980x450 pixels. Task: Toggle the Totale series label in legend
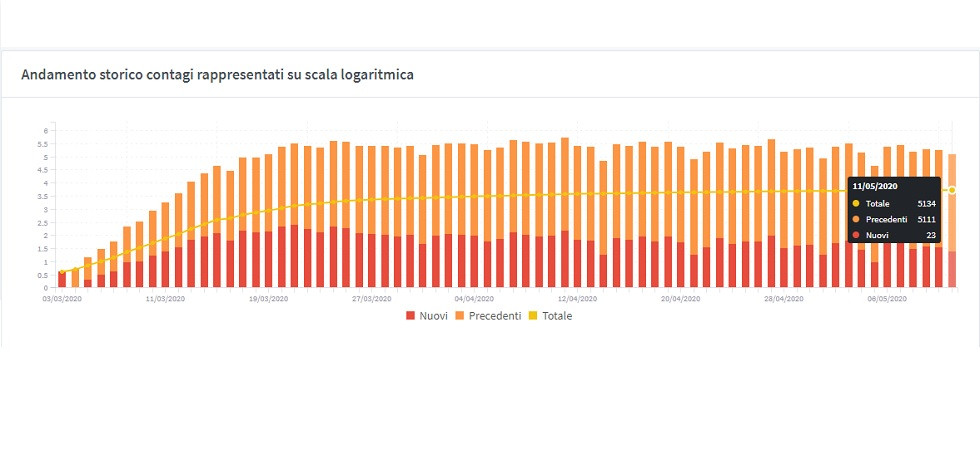coord(558,316)
